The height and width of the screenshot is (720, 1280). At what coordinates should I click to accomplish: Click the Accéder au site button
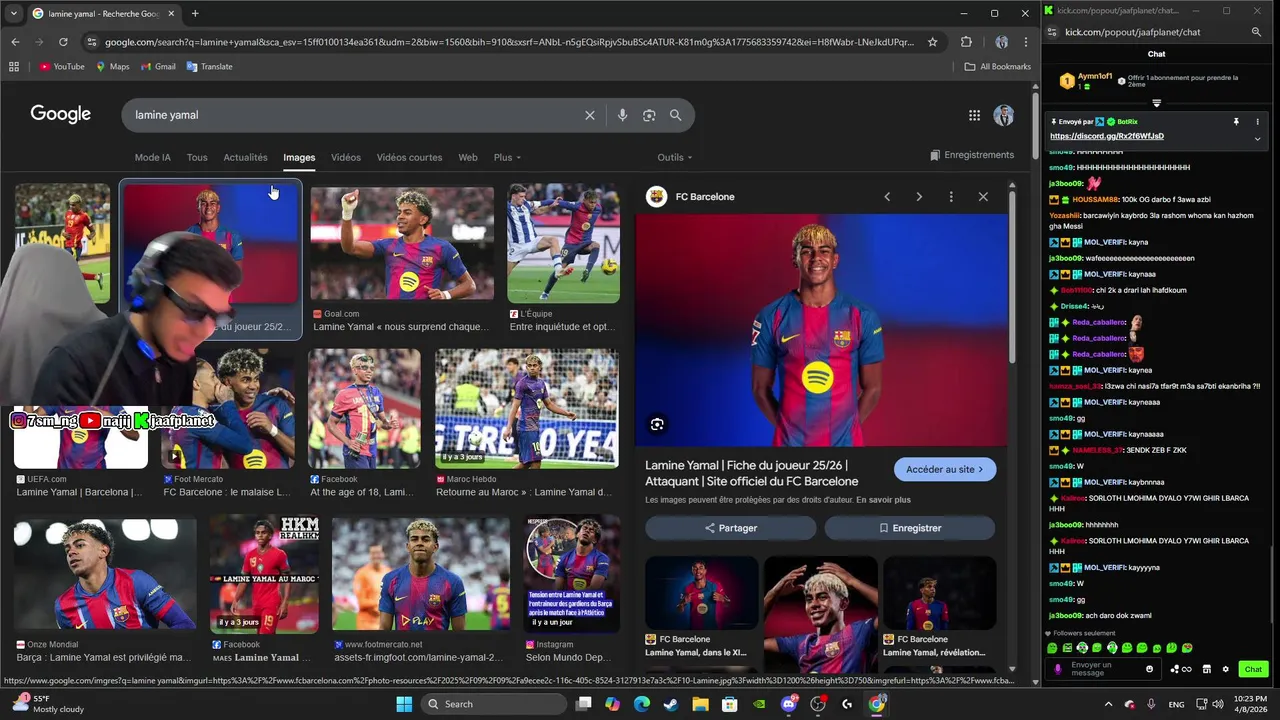945,469
